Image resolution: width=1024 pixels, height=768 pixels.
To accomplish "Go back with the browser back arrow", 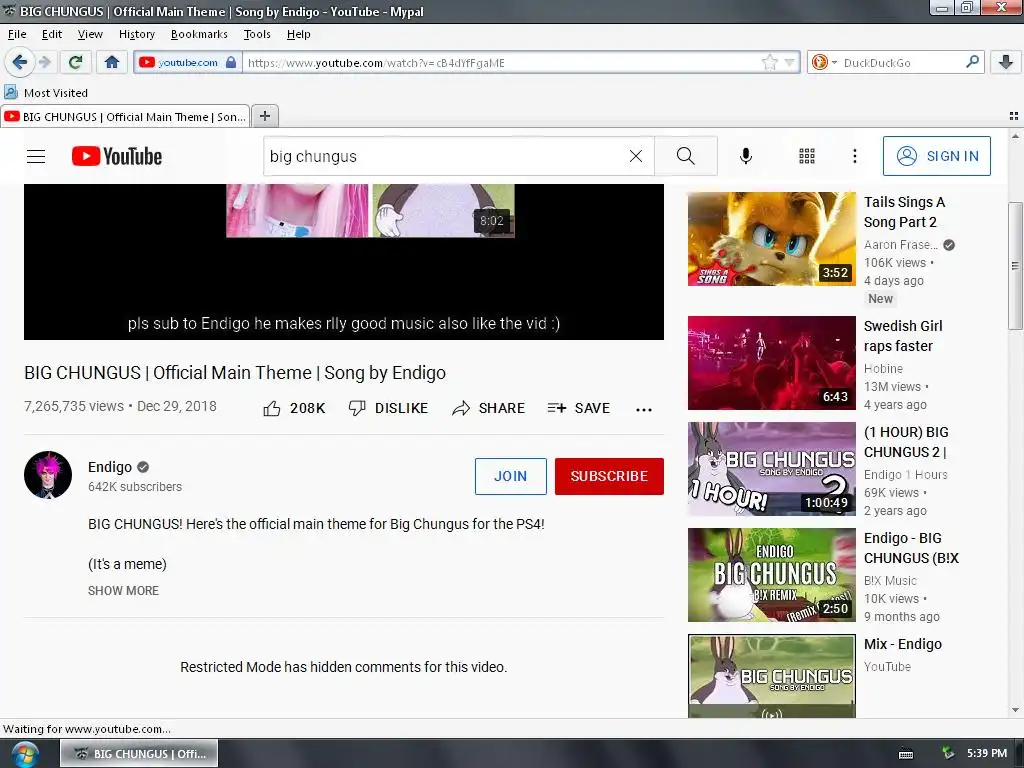I will (20, 62).
